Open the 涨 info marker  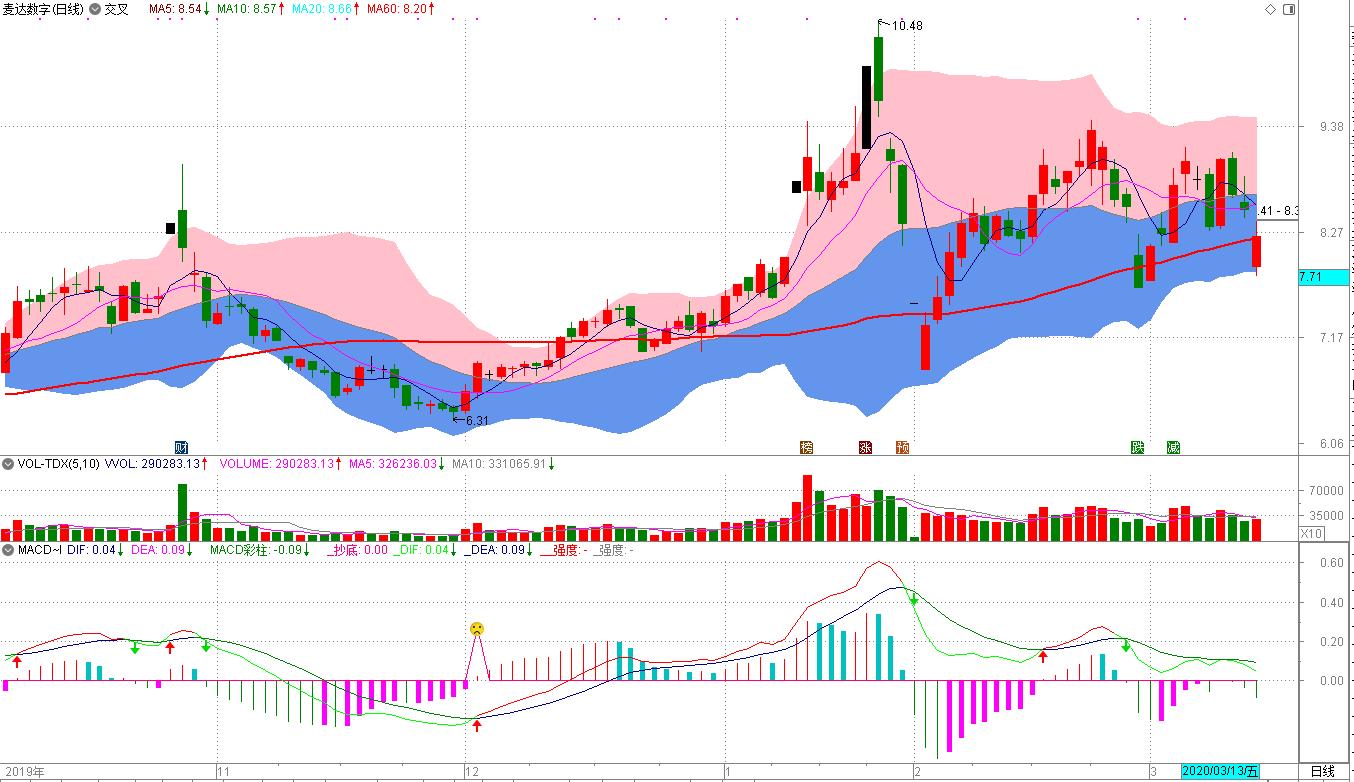click(866, 447)
